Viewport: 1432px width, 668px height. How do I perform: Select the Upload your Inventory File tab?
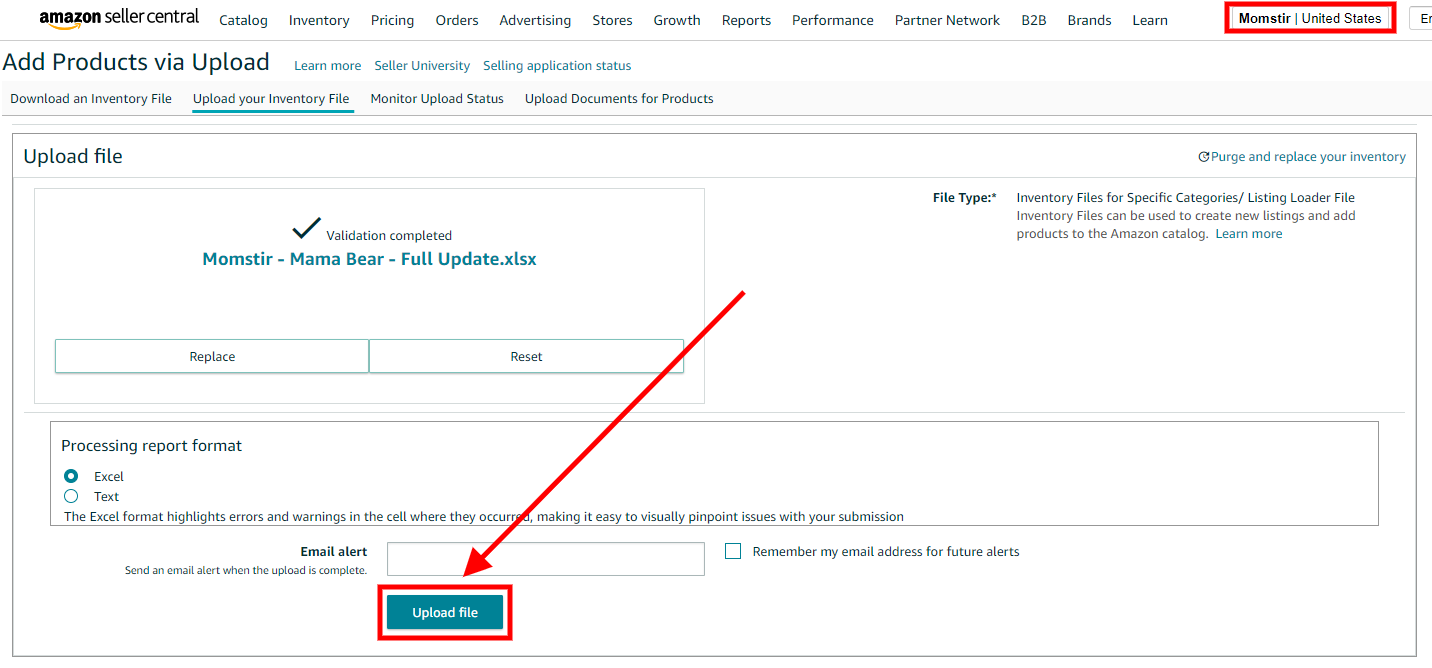[x=271, y=99]
